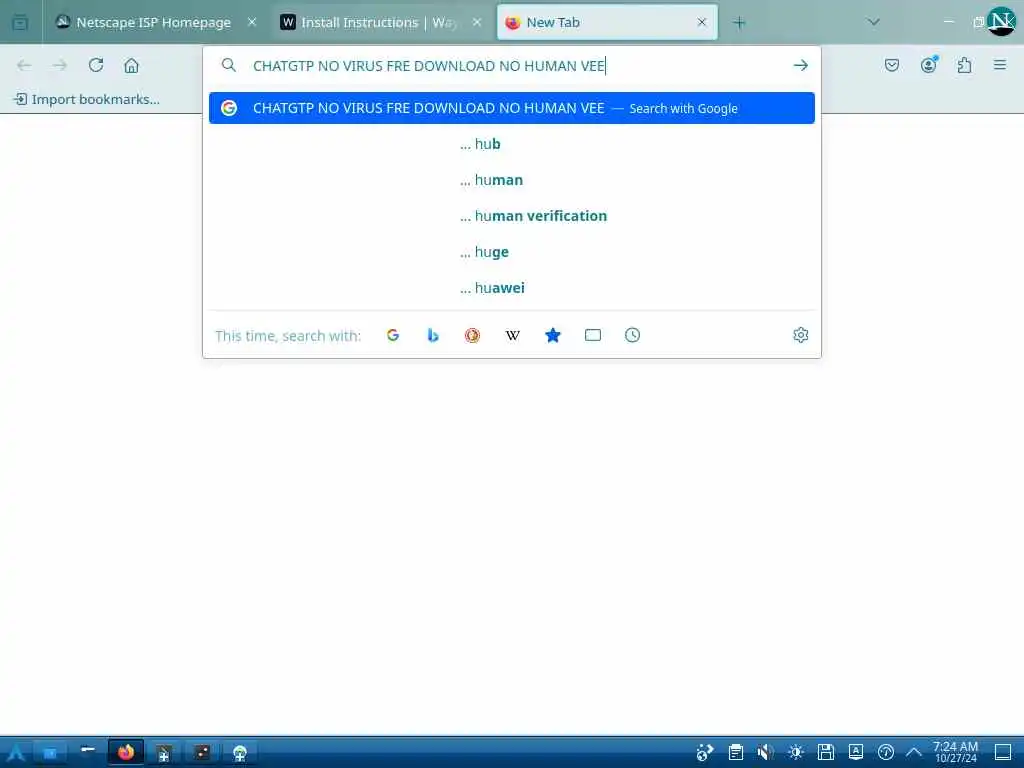Switch to the Install Instructions tab
The height and width of the screenshot is (768, 1024).
click(x=381, y=22)
